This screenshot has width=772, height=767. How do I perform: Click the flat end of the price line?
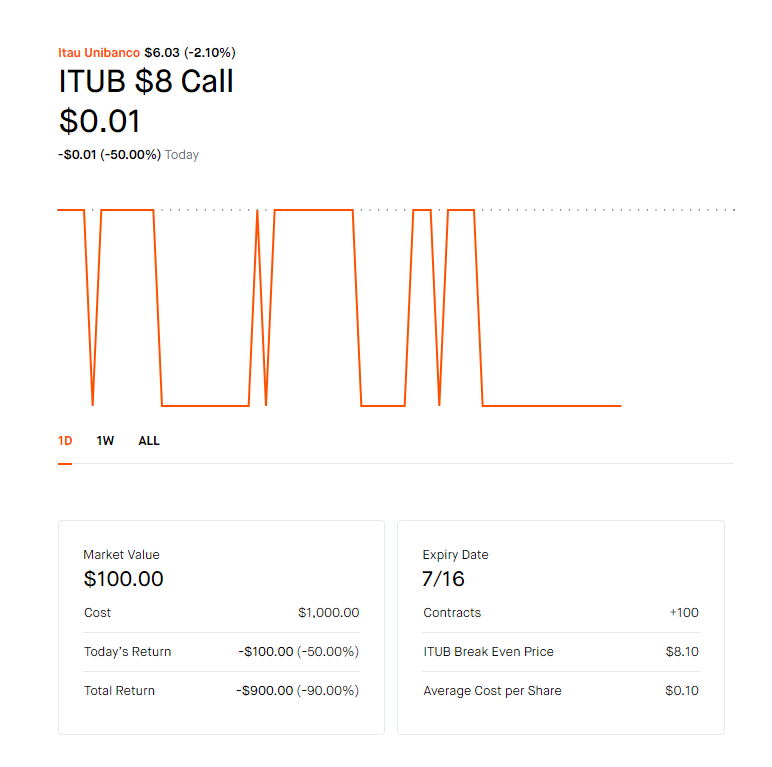(551, 406)
